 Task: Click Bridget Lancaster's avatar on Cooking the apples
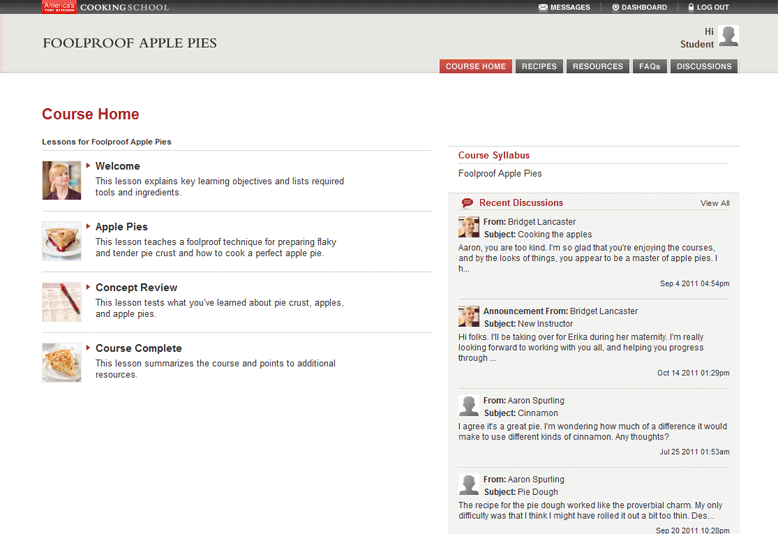coord(468,227)
